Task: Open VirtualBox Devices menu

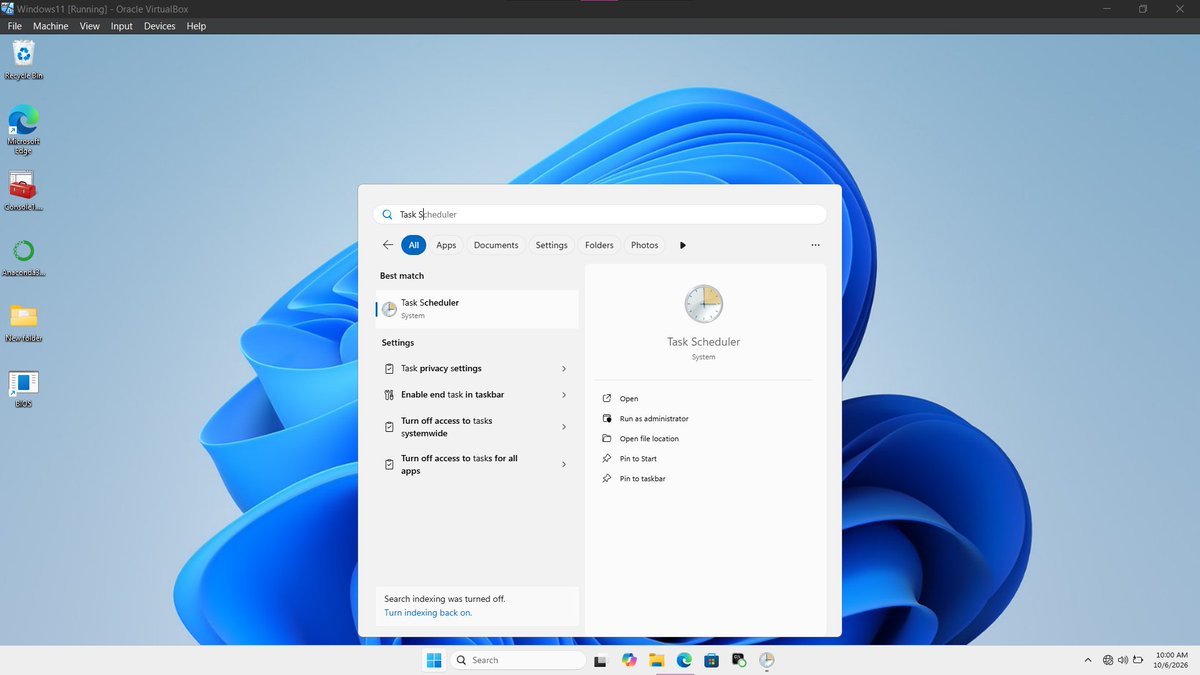Action: coord(160,26)
